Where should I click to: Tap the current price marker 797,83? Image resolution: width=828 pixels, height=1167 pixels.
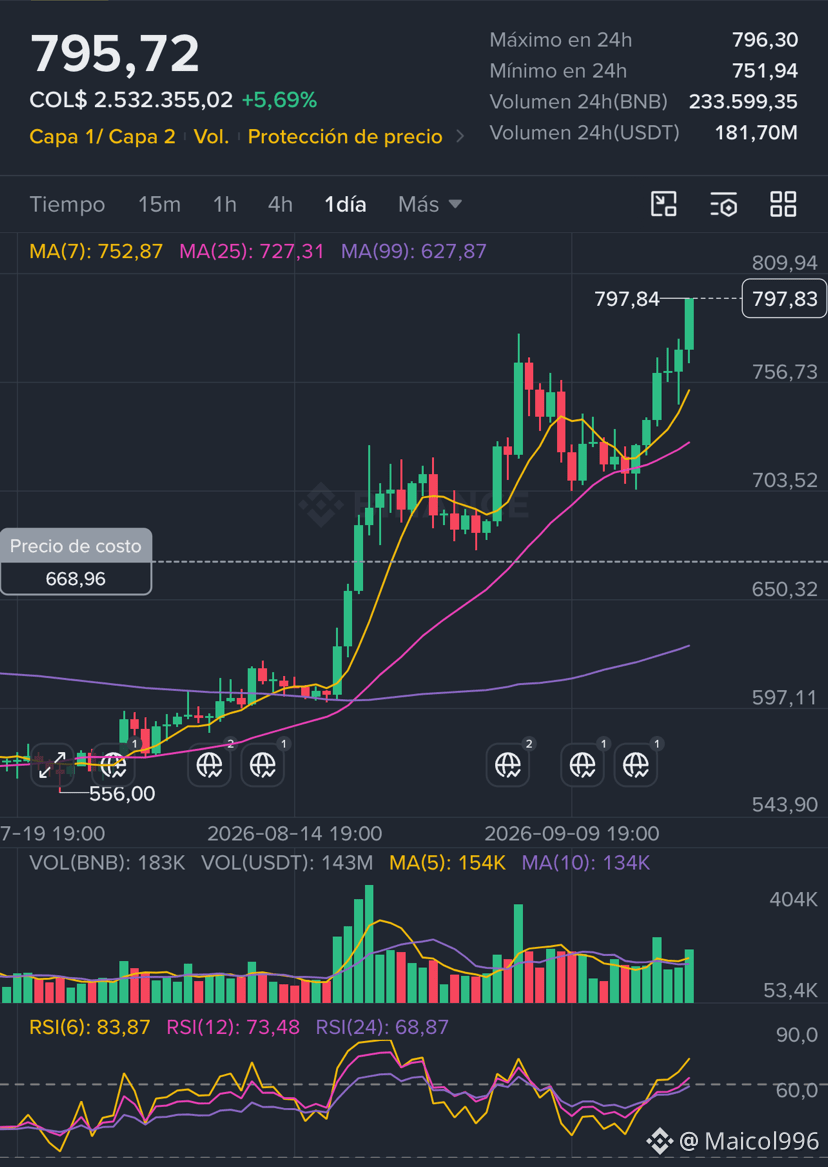tap(784, 298)
